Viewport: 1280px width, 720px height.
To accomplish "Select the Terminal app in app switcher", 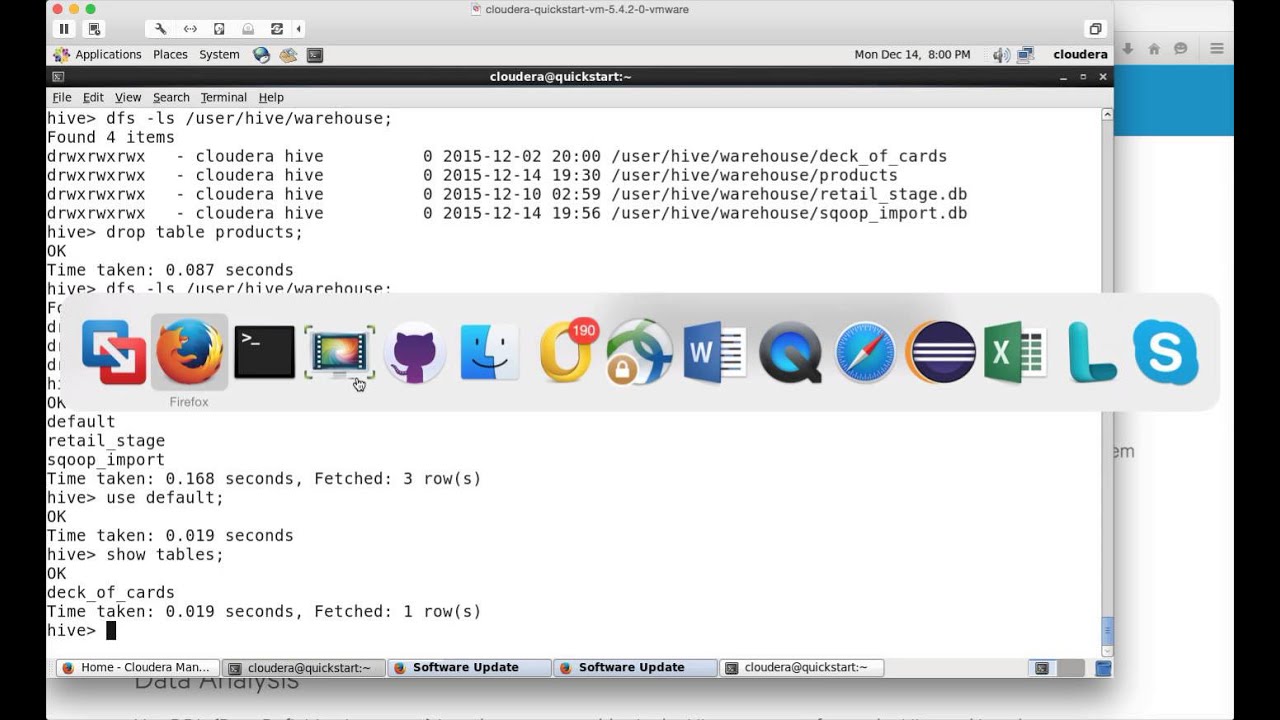I will click(264, 352).
